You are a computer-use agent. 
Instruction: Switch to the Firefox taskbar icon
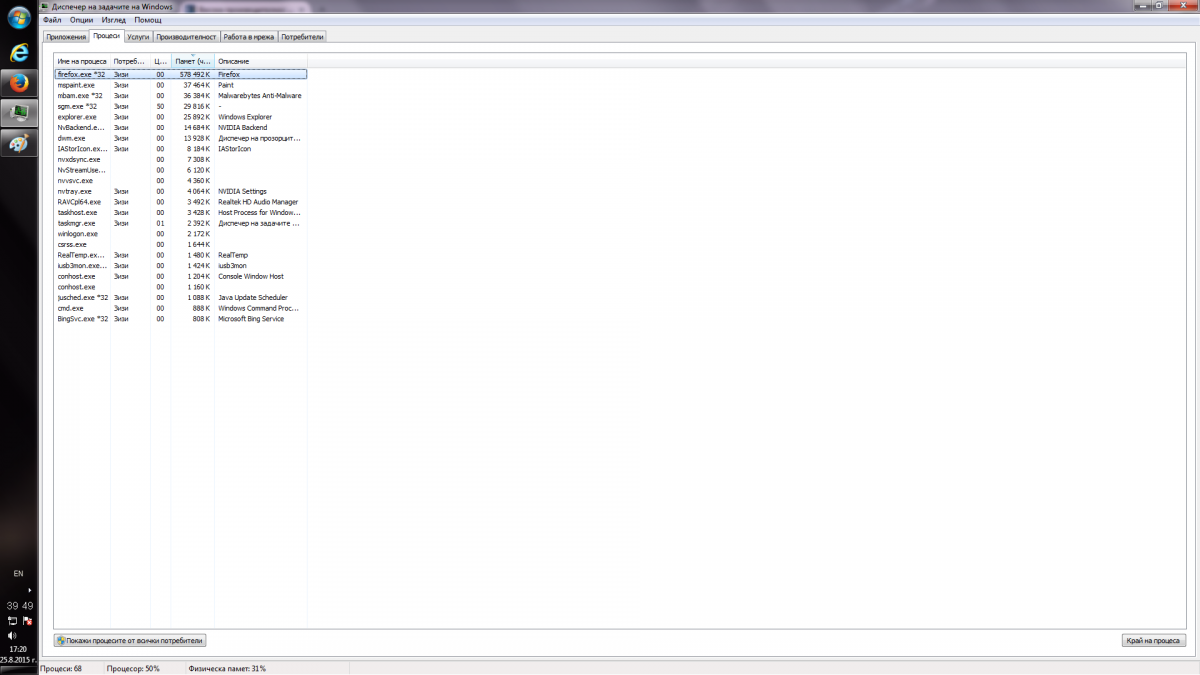click(18, 83)
